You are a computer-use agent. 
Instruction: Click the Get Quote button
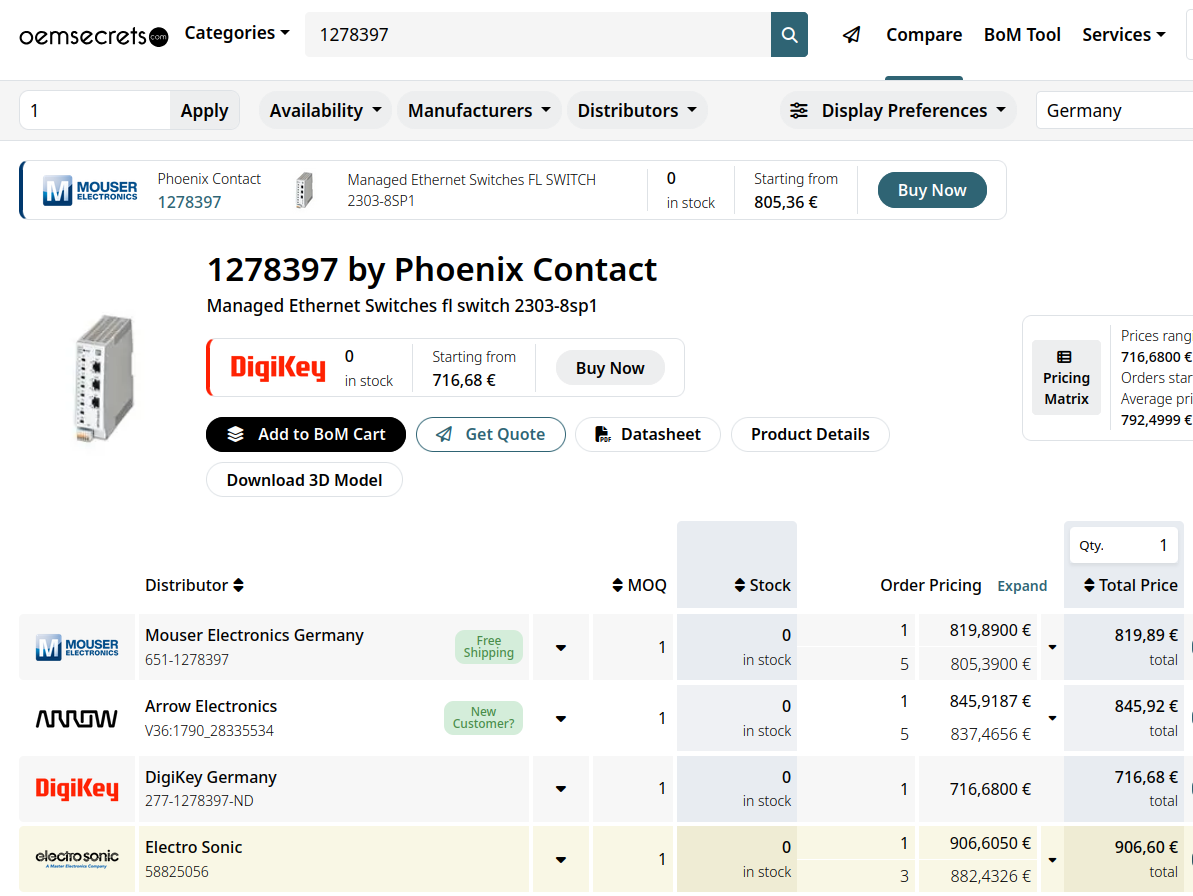coord(491,434)
